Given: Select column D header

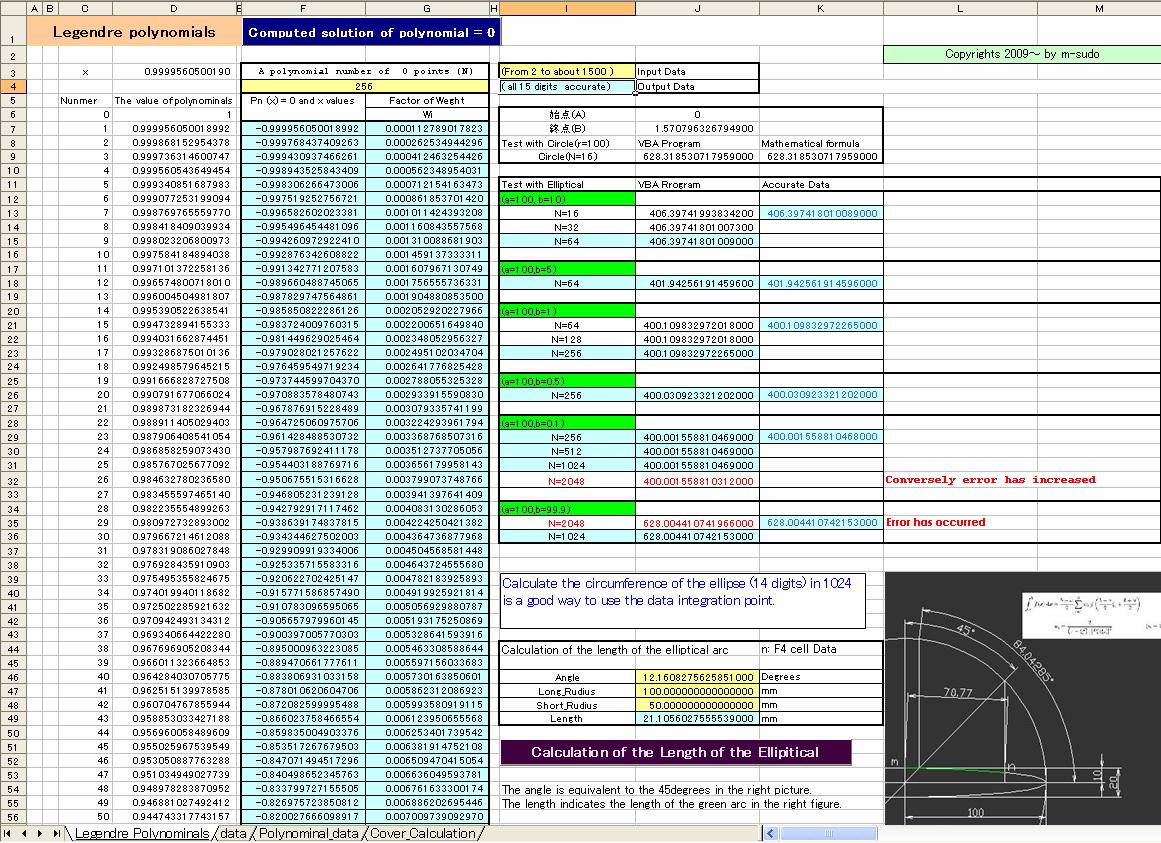Looking at the screenshot, I should click(174, 8).
